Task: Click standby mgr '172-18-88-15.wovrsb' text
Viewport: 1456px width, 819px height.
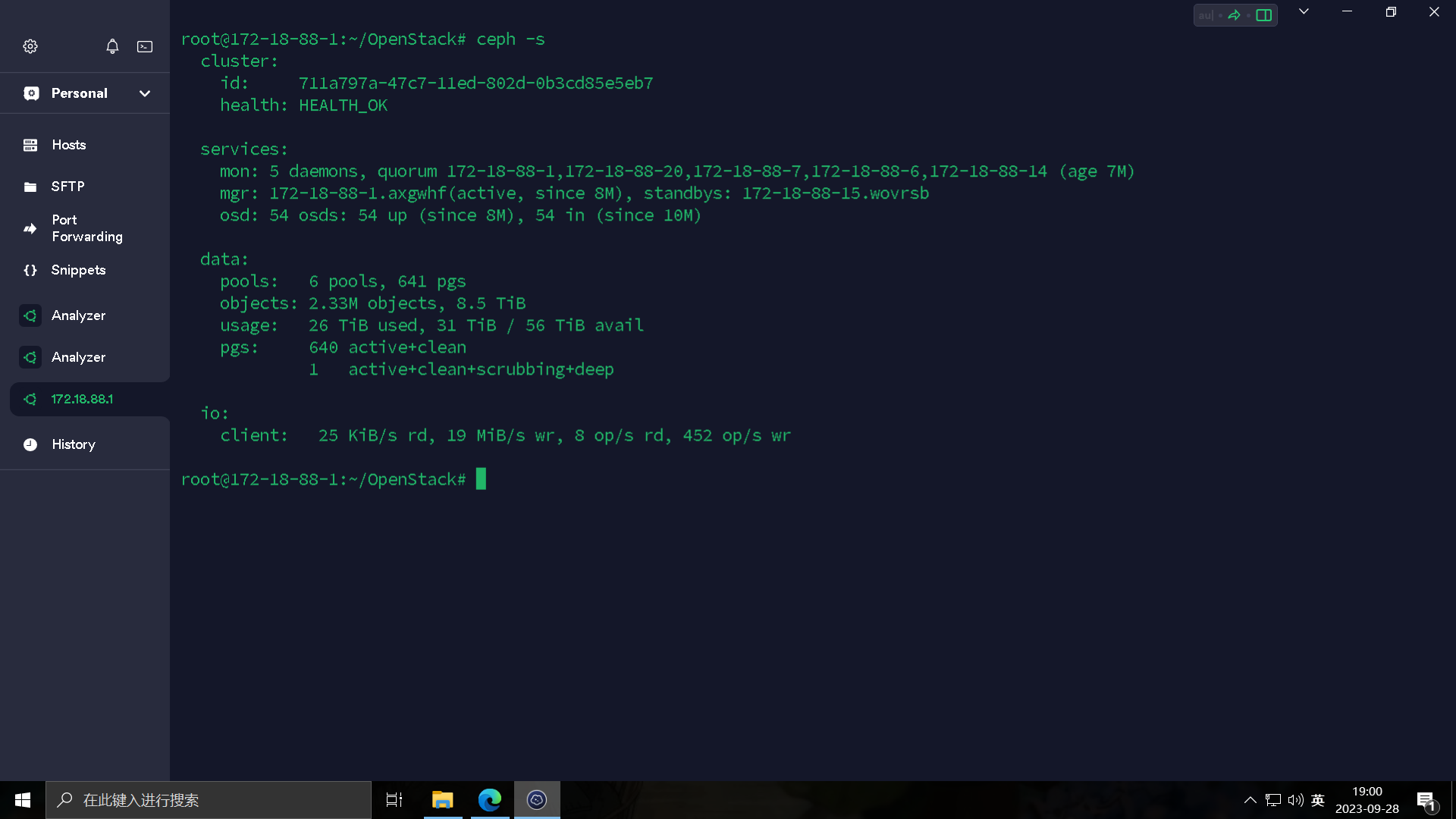Action: point(835,193)
